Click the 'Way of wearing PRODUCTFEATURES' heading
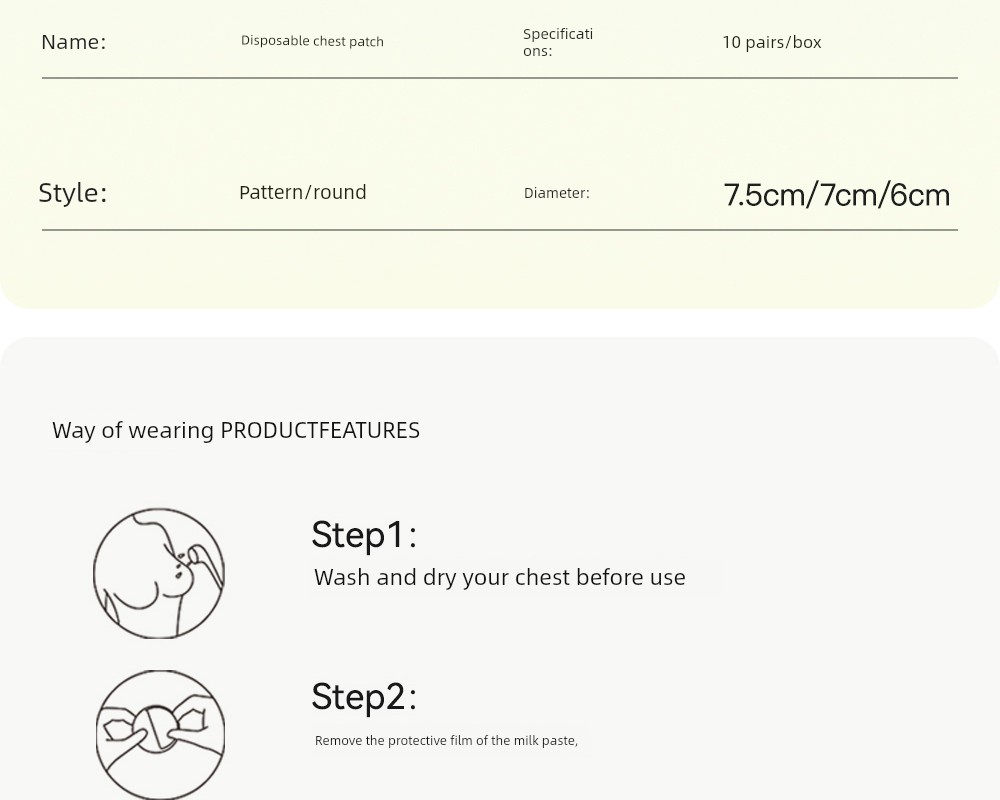Screen dimensions: 1000x800 point(236,430)
